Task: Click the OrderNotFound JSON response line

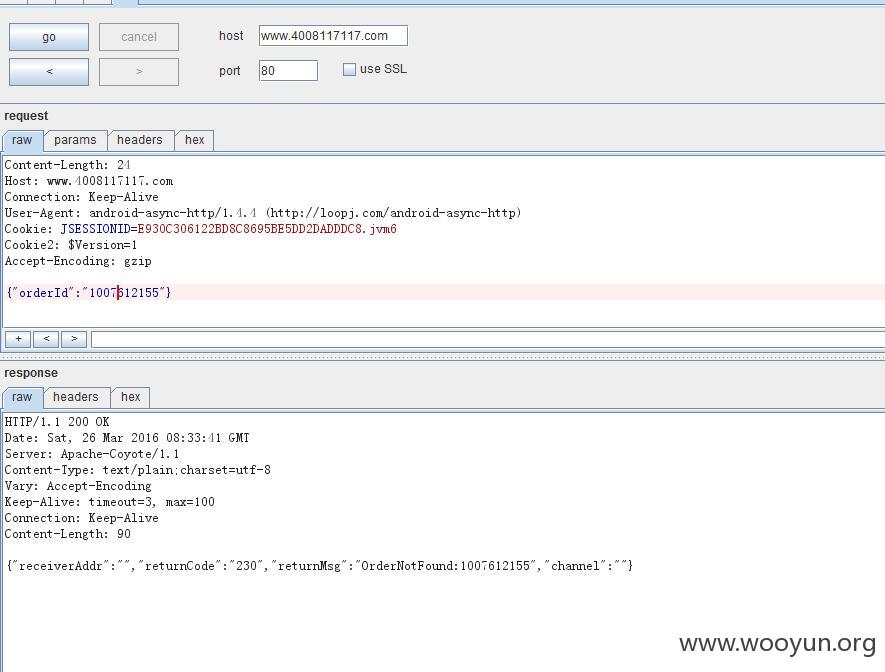Action: 319,566
